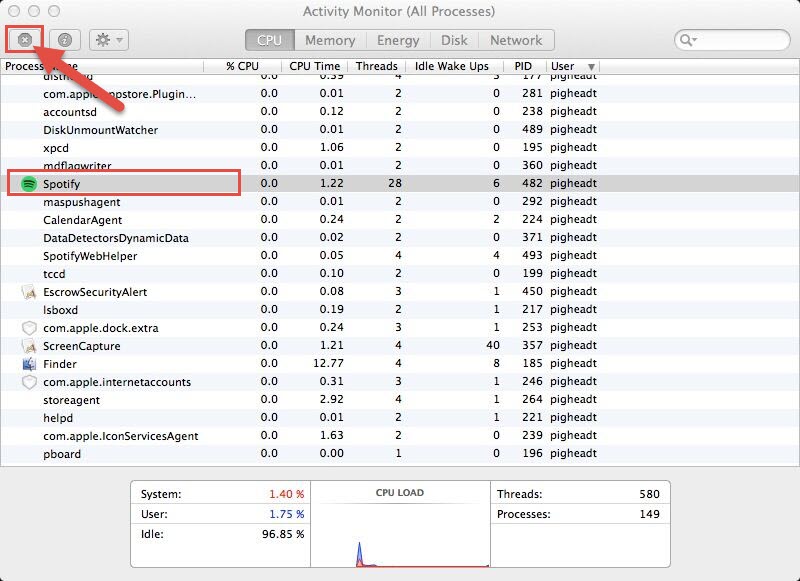This screenshot has width=800, height=581.
Task: Click the Spotify green app icon
Action: pyautogui.click(x=29, y=184)
